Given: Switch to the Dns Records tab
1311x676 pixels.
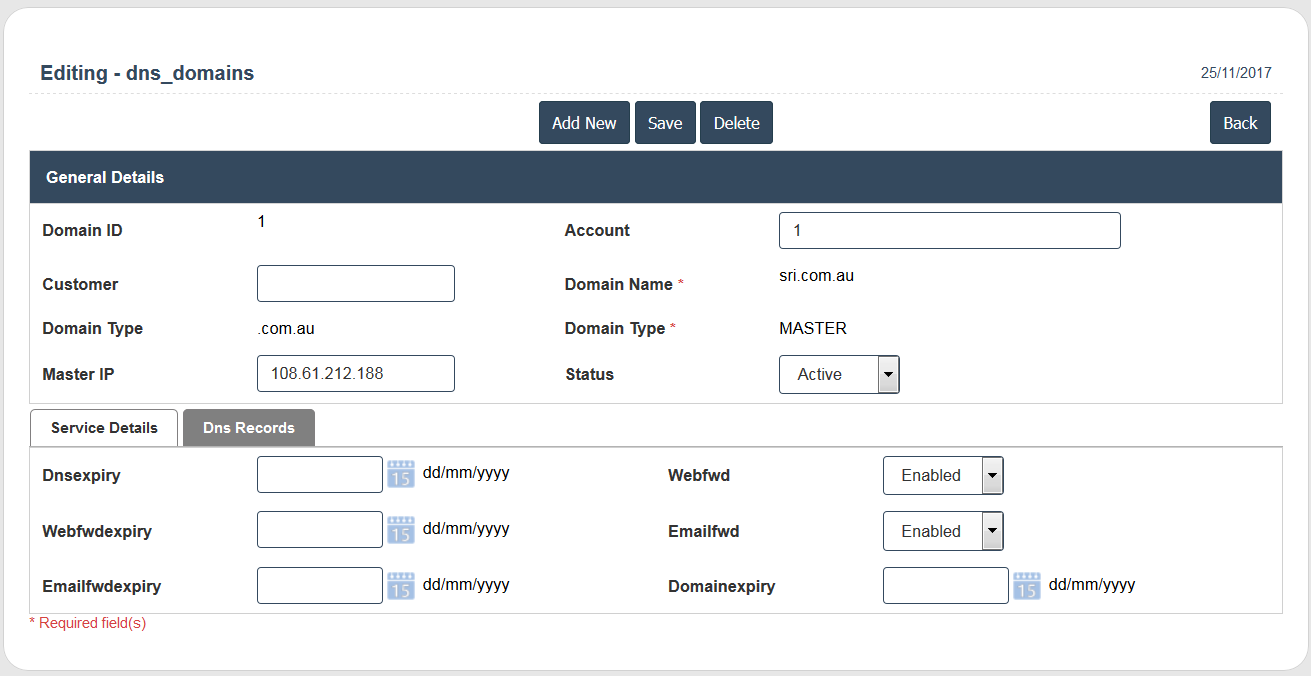Looking at the screenshot, I should pos(249,428).
